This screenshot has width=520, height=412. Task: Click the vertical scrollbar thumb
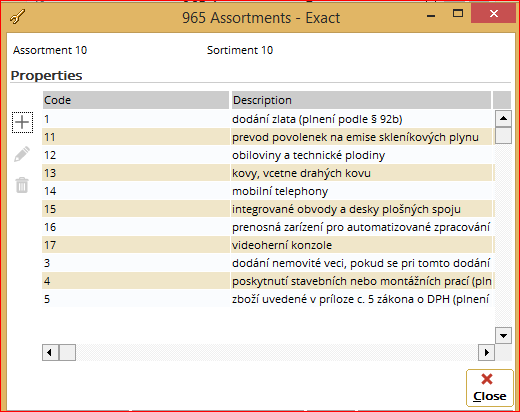point(503,135)
